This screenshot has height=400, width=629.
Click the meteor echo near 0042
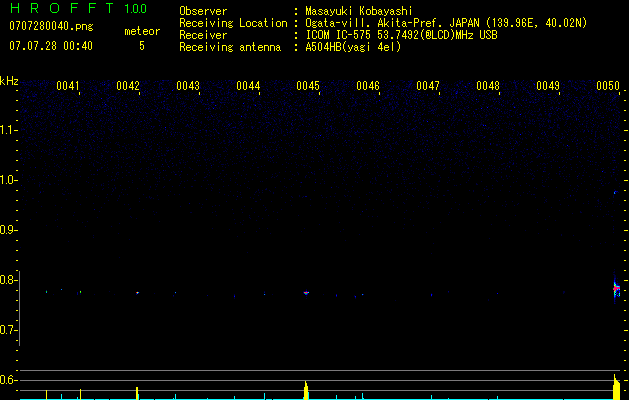137,293
